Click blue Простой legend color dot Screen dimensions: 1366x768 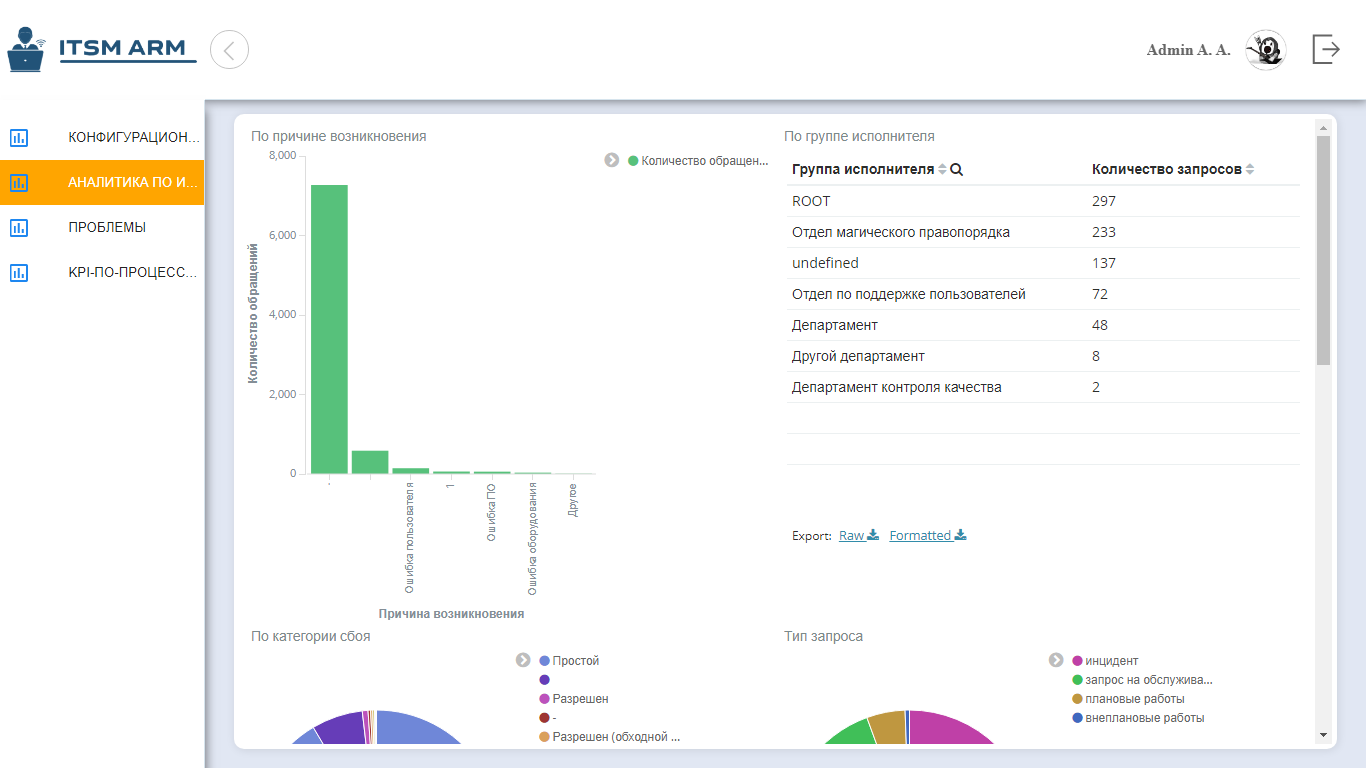tap(545, 661)
